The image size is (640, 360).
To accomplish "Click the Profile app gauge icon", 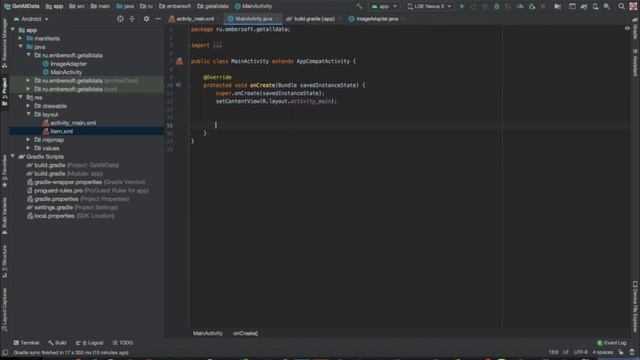I will (x=520, y=6).
